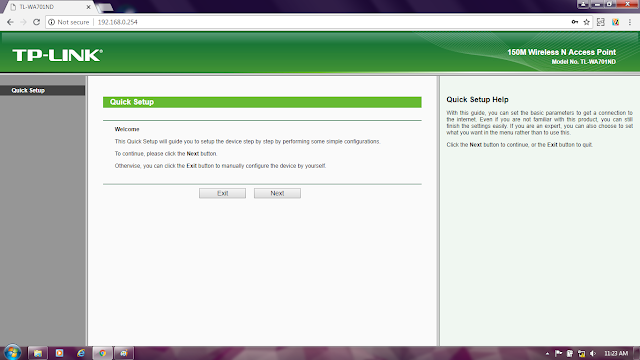
Task: Click the Show desktop button
Action: [x=637, y=353]
